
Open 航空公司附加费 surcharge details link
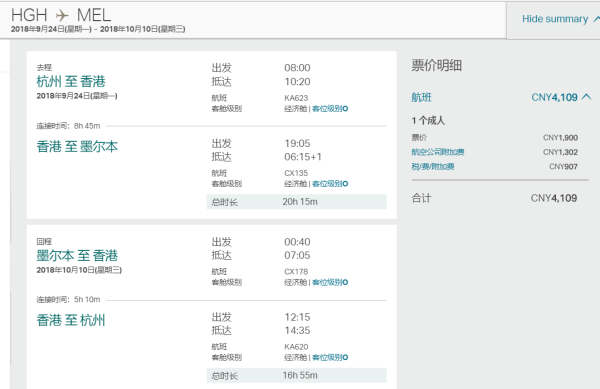coord(438,152)
